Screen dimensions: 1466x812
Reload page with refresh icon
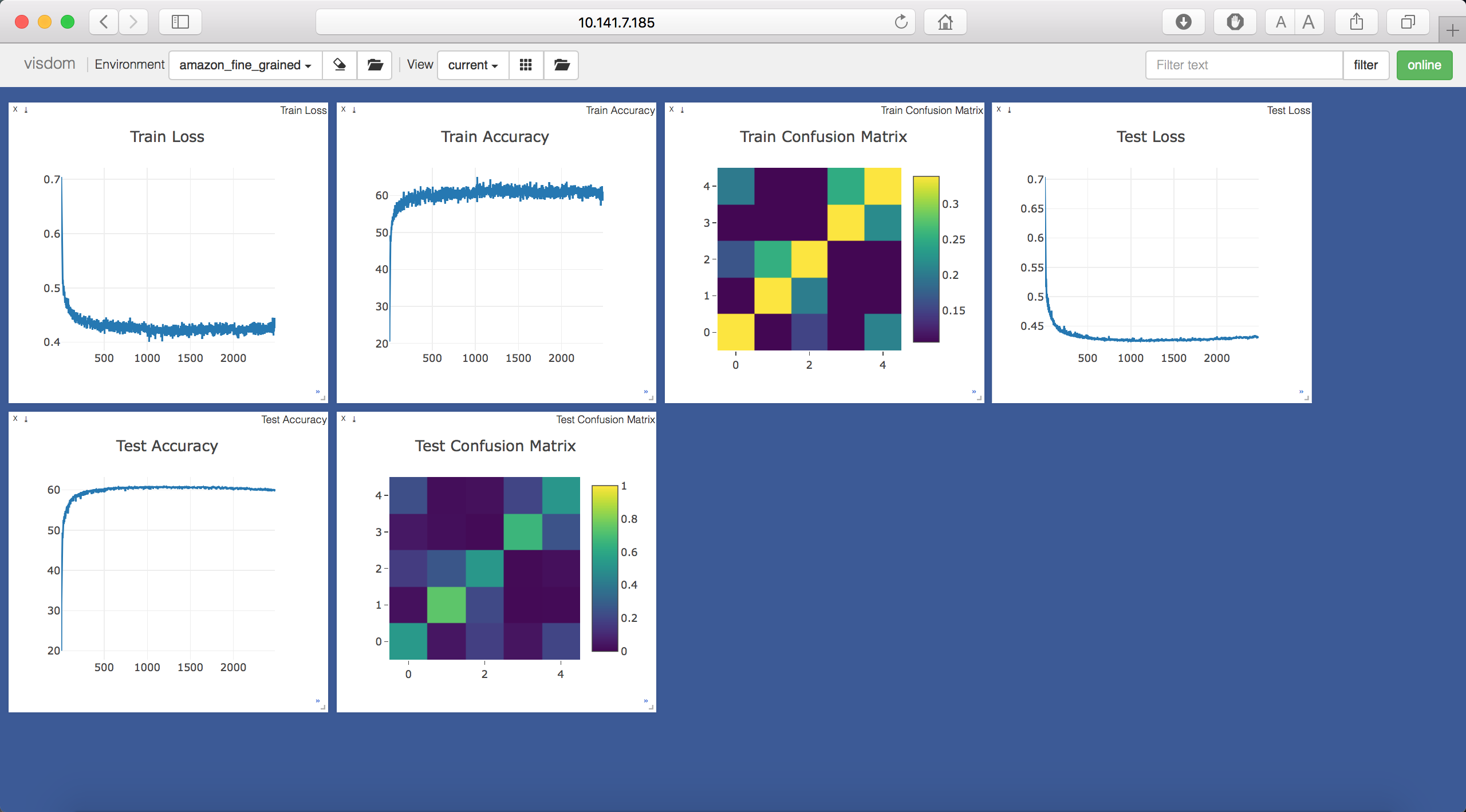tap(901, 22)
